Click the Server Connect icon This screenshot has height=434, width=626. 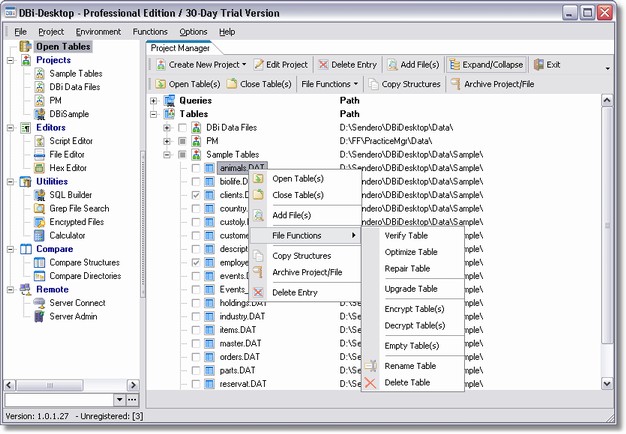click(39, 303)
